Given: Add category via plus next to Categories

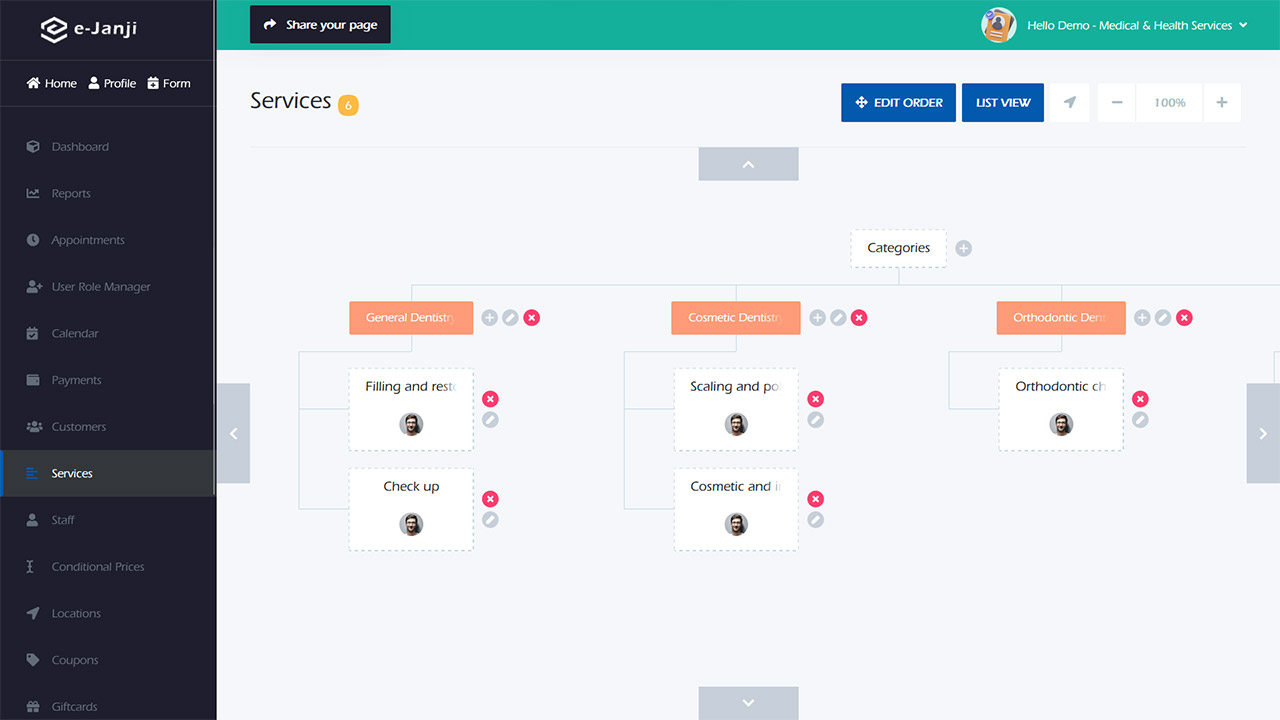Looking at the screenshot, I should [x=963, y=248].
